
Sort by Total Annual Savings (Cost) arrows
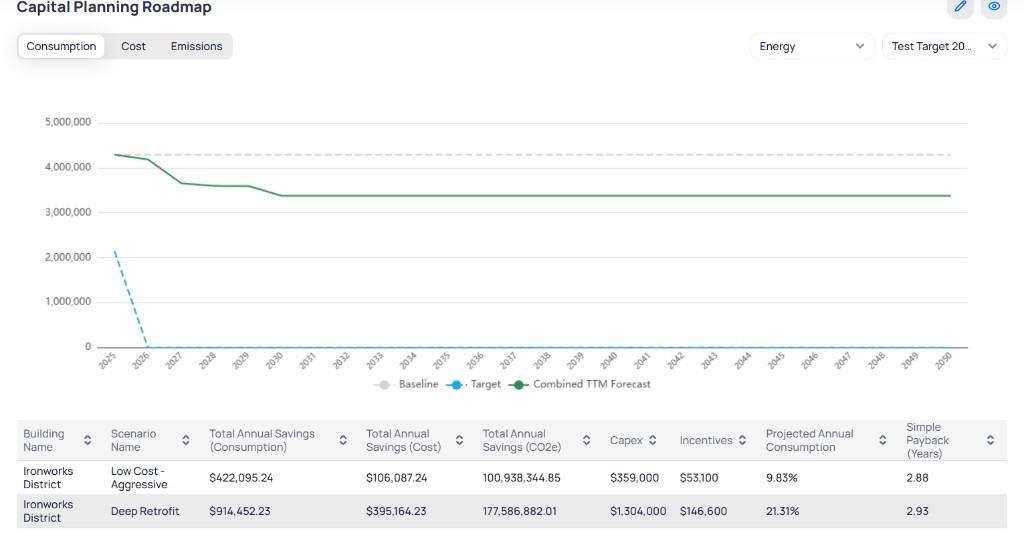pos(459,440)
